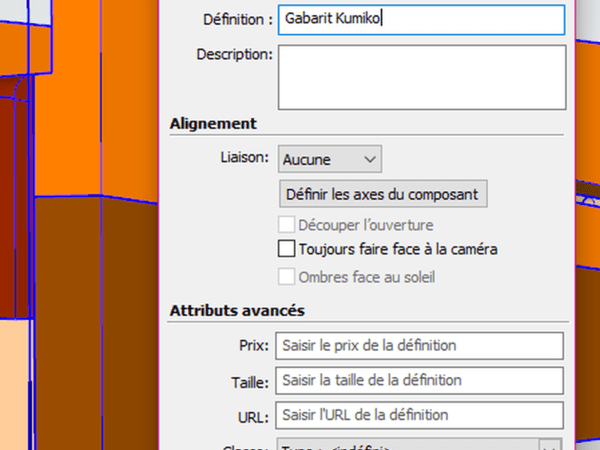Toggle Ombres face au soleil checkbox
The width and height of the screenshot is (600, 450).
point(287,277)
